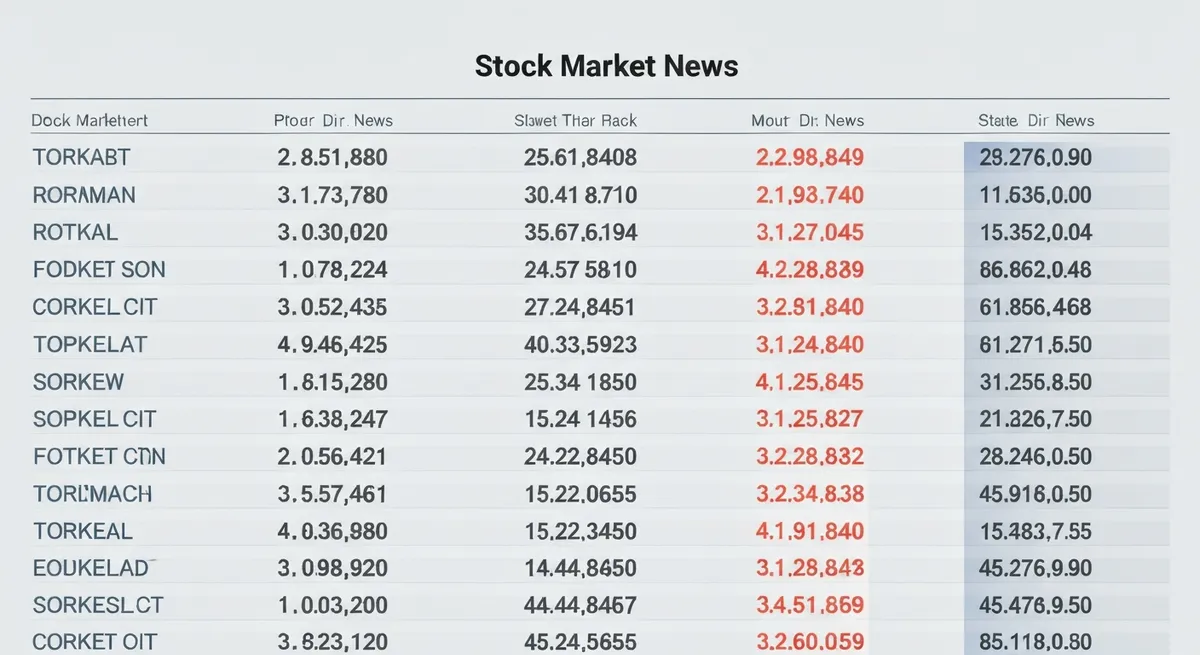The width and height of the screenshot is (1200, 655).
Task: Open the SORKESLCT ticker row
Action: 600,605
